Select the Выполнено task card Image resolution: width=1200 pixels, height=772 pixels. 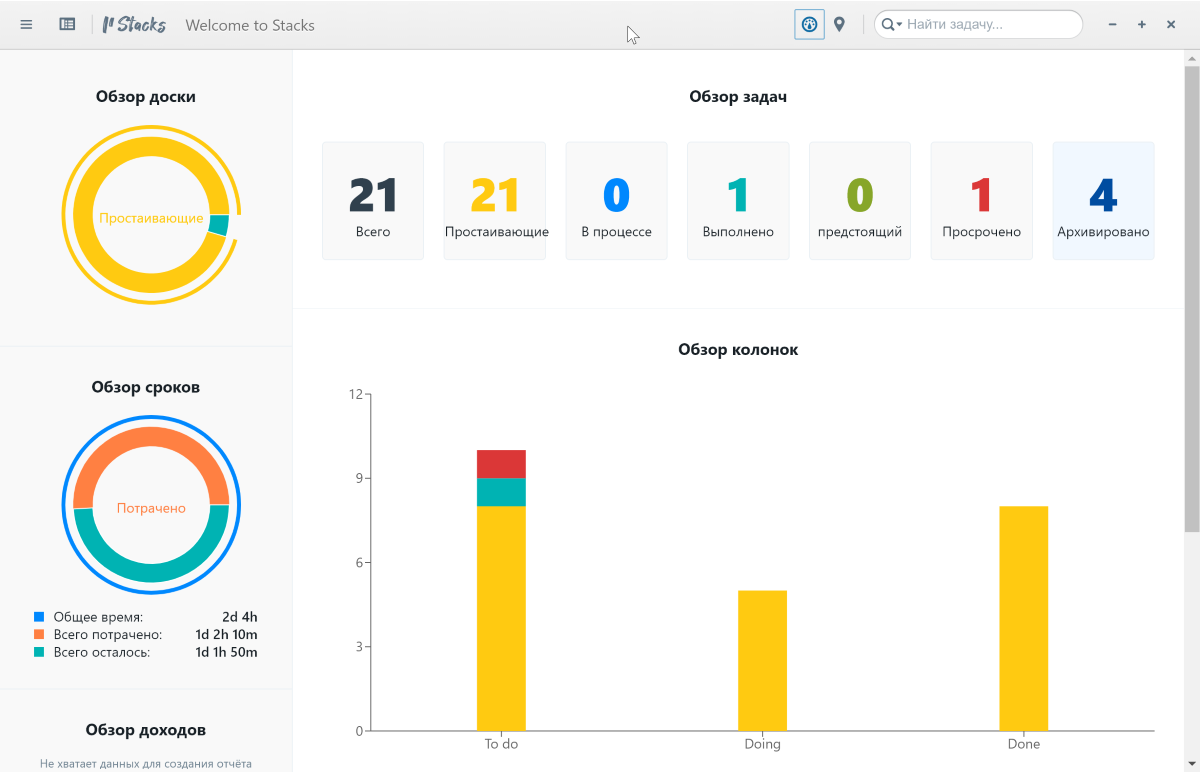tap(738, 201)
